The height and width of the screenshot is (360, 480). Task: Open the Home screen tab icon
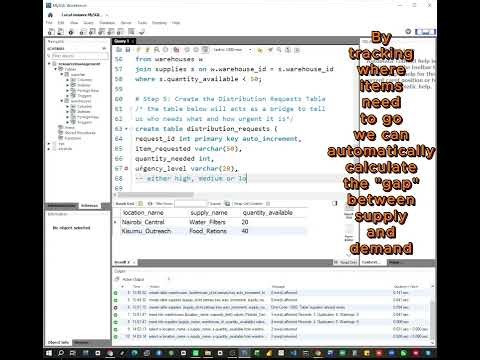coord(50,15)
